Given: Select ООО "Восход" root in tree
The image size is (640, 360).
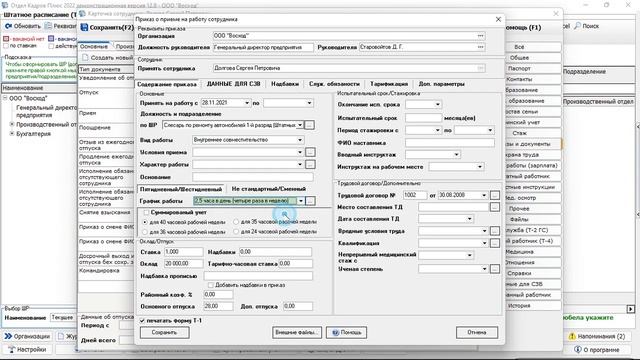Looking at the screenshot, I should pyautogui.click(x=29, y=98).
